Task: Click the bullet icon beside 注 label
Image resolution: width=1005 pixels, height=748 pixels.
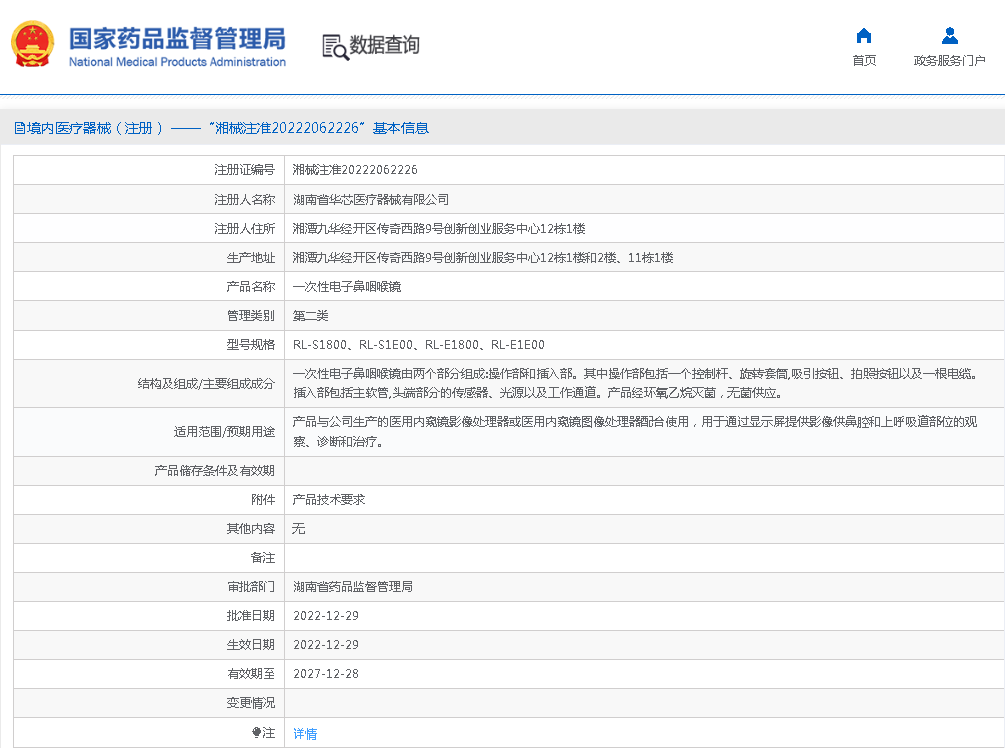Action: (256, 733)
